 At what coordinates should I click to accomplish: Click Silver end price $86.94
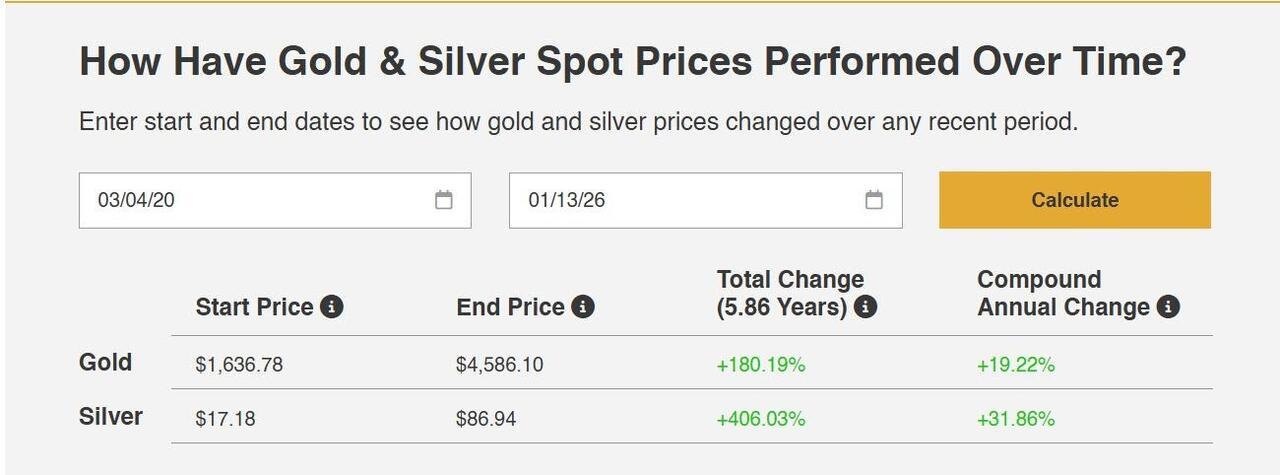click(486, 419)
